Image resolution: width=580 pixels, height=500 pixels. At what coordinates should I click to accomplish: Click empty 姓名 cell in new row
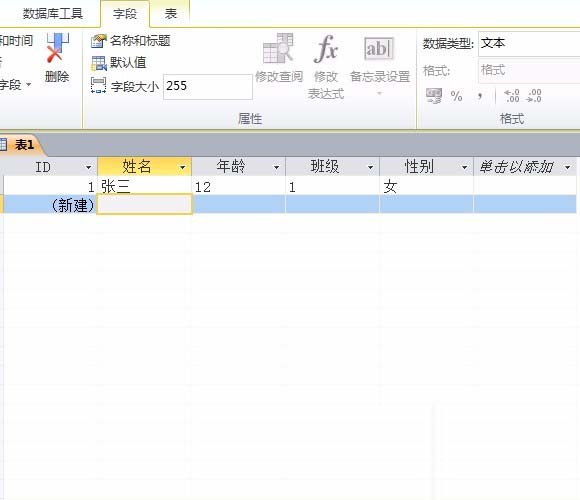click(x=145, y=205)
